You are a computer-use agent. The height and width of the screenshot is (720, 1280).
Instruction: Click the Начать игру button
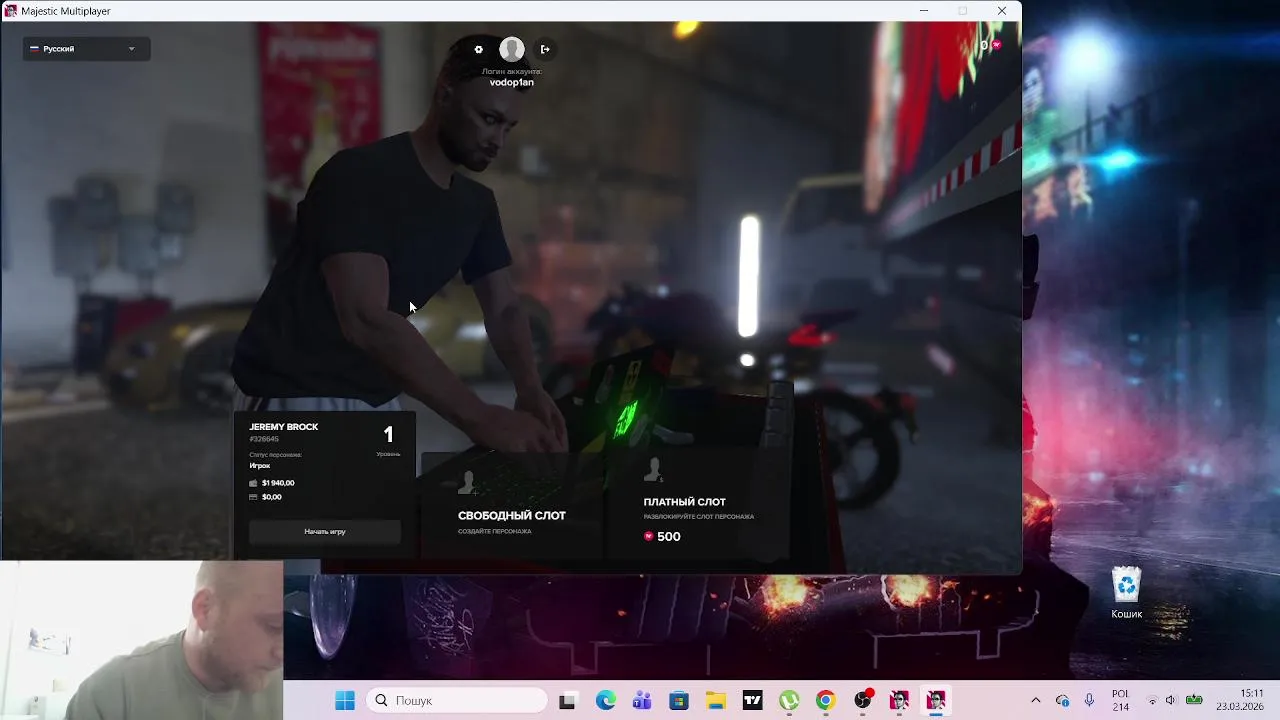coord(325,532)
